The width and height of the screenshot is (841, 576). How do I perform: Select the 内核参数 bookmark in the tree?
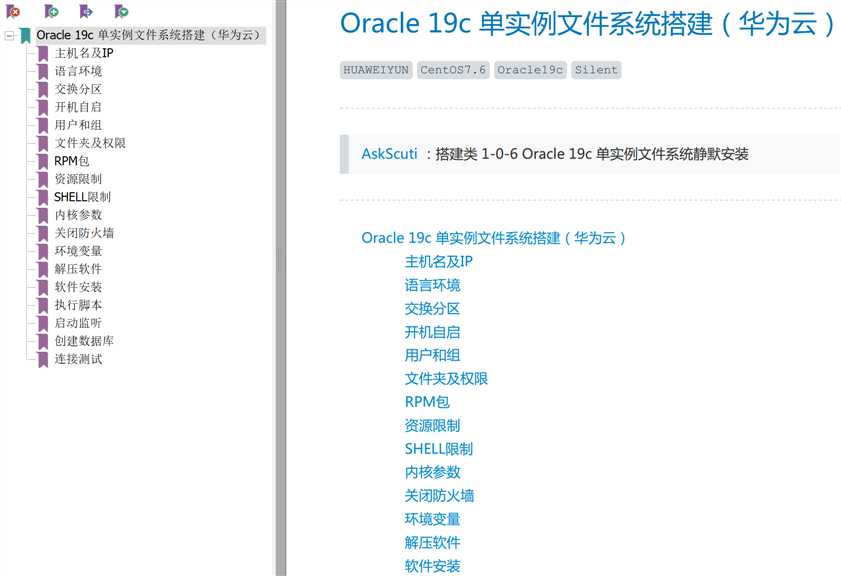pyautogui.click(x=78, y=215)
